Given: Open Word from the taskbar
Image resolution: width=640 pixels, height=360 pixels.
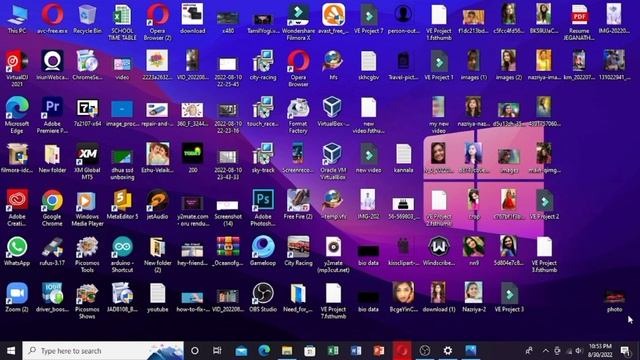Looking at the screenshot, I should click(356, 351).
